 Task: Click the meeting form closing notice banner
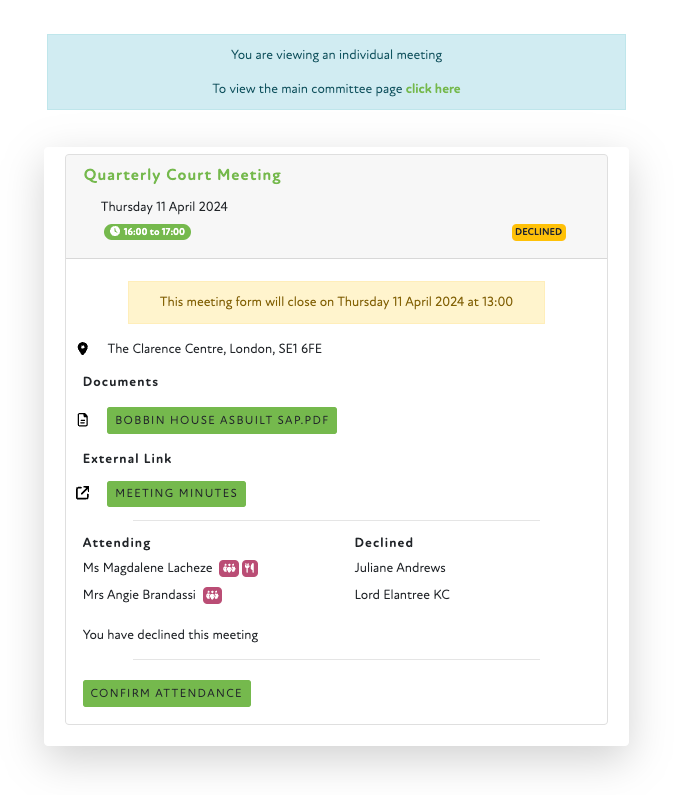click(x=336, y=302)
